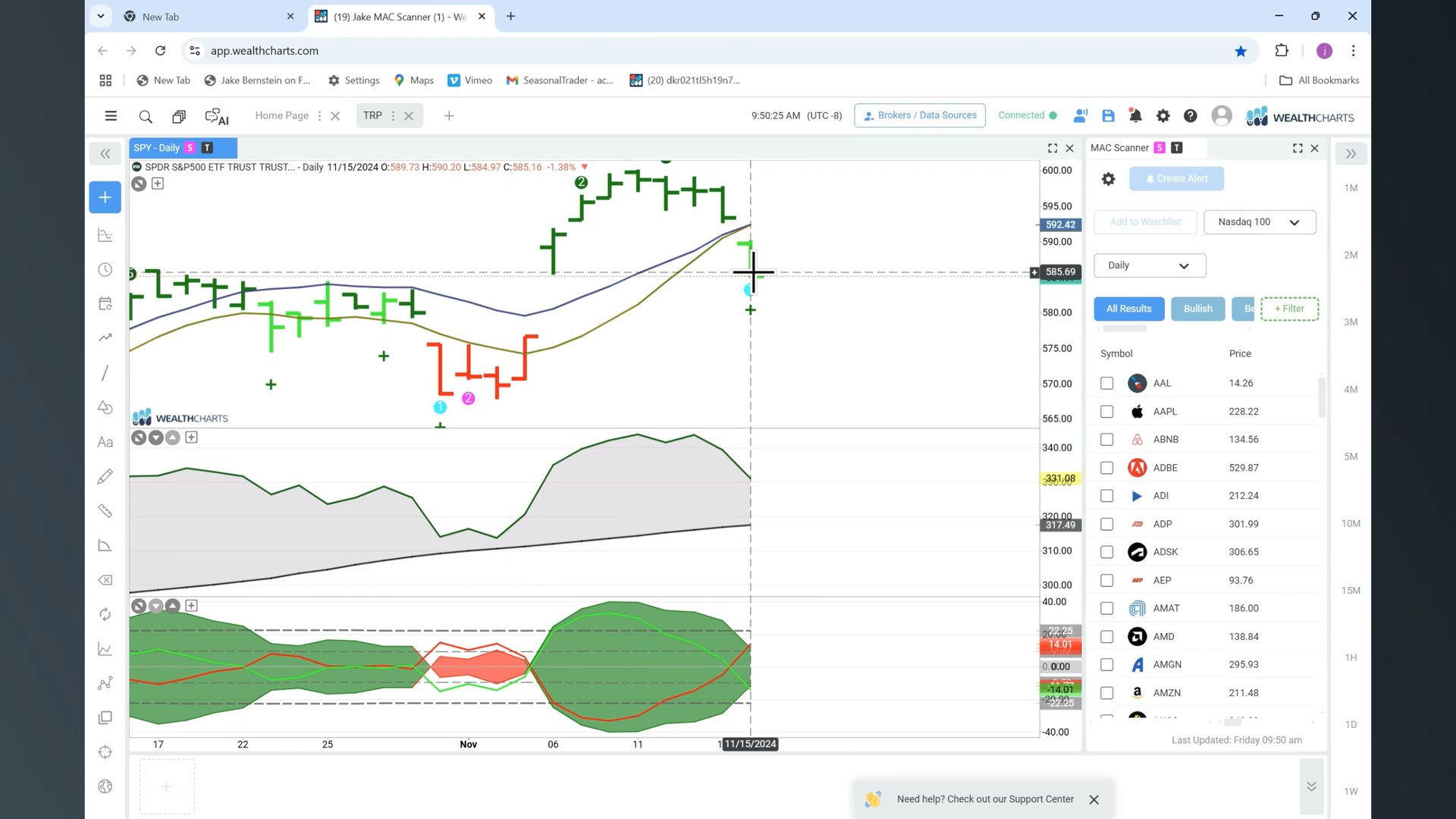Move middle indicator pane up arrow
The height and width of the screenshot is (819, 1456).
point(173,438)
